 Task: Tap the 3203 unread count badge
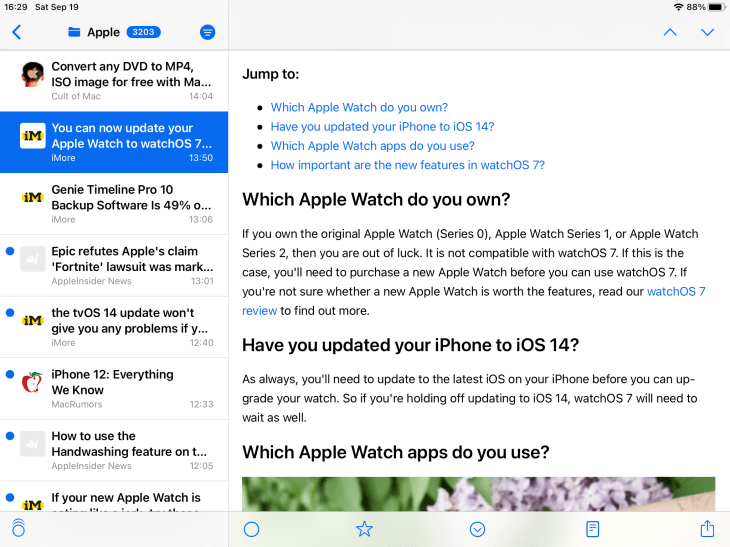click(x=143, y=32)
